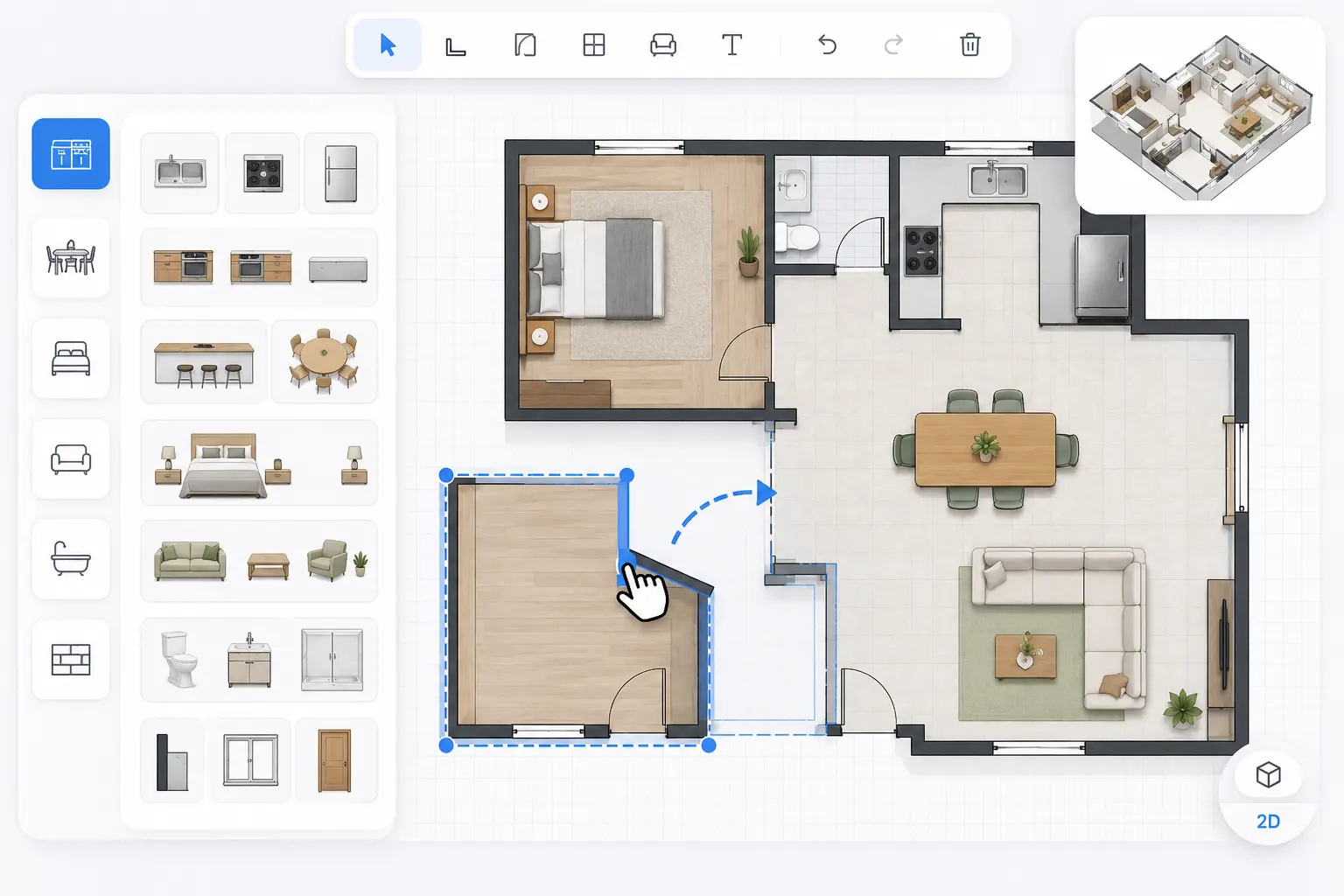Select the window item in library
Viewport: 1344px width, 896px height.
[x=250, y=761]
